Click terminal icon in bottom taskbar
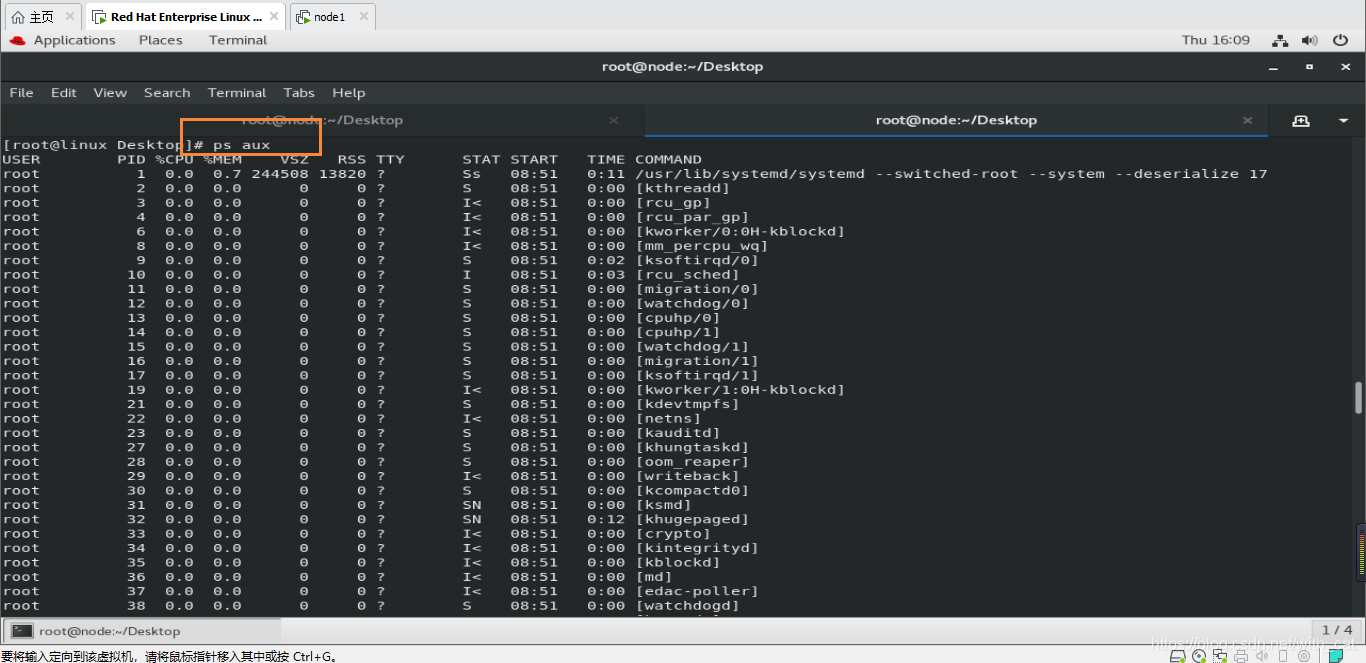 [22, 631]
